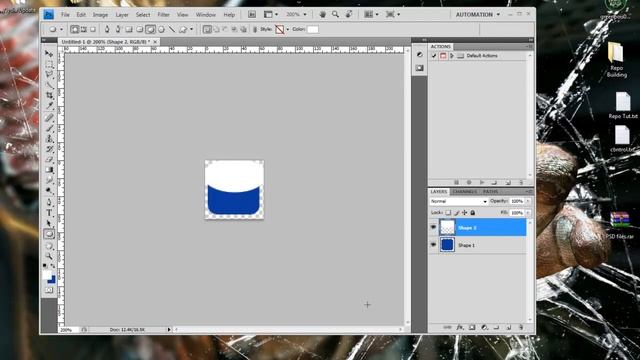
Task: Open the Filter menu
Action: coord(163,15)
